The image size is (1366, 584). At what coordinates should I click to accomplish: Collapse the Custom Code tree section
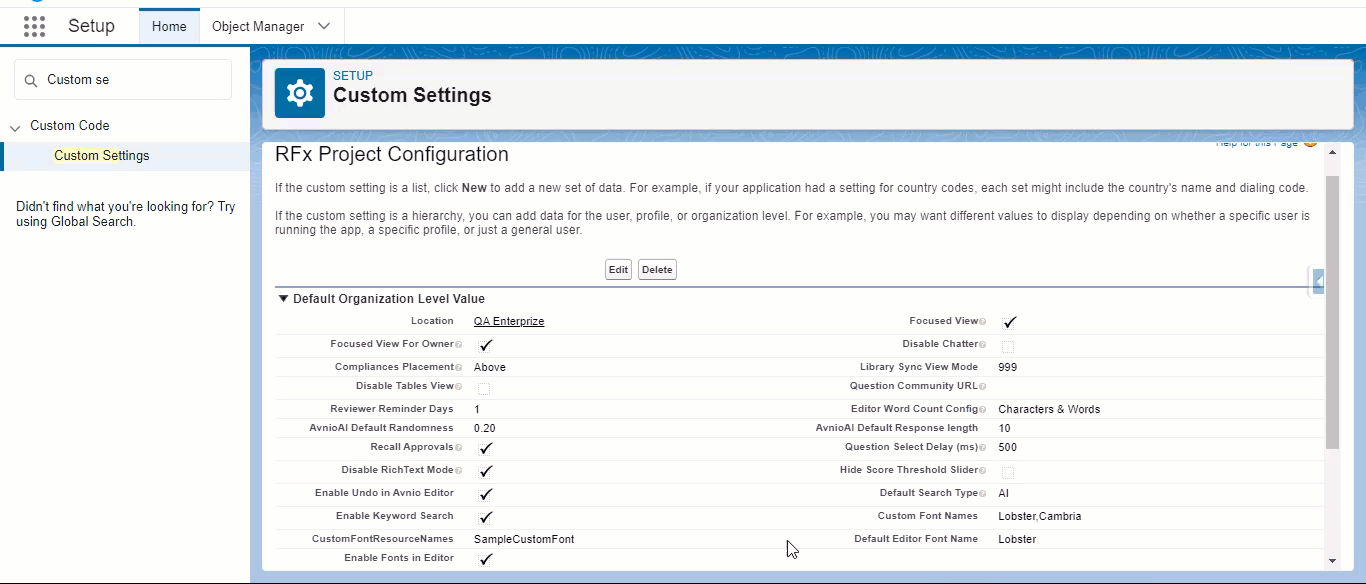click(15, 127)
